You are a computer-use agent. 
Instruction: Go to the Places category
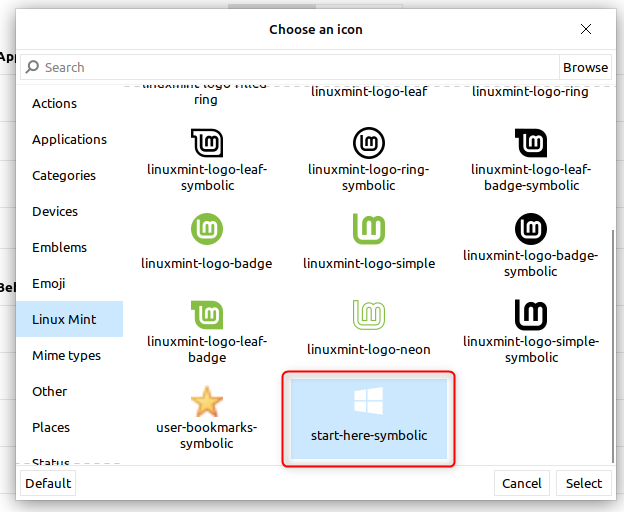[x=51, y=428]
